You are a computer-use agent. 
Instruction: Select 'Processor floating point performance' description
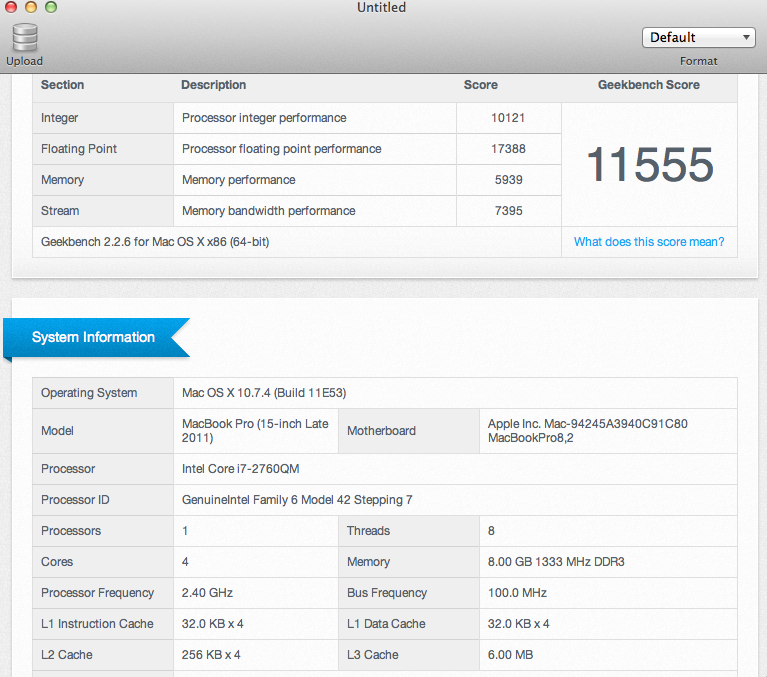tap(282, 149)
